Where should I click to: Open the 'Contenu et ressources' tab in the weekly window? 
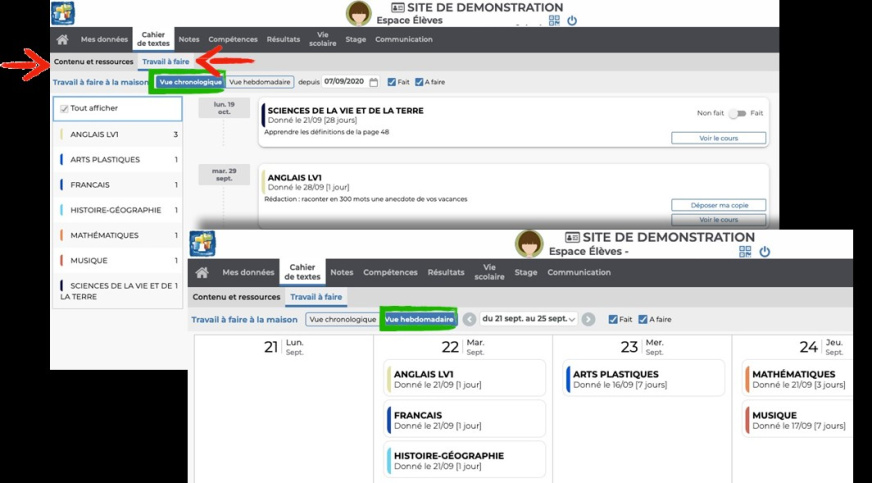tap(236, 297)
